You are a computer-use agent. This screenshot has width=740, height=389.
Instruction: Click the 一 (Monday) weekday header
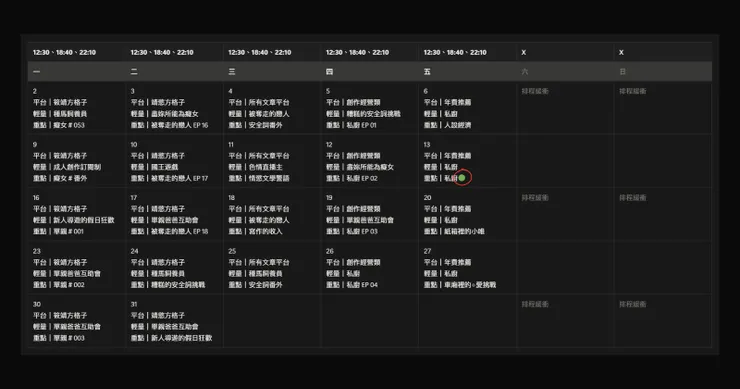(x=36, y=72)
